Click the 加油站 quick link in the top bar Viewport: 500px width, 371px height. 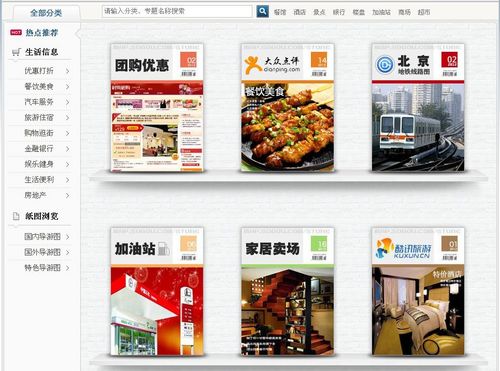[x=381, y=12]
